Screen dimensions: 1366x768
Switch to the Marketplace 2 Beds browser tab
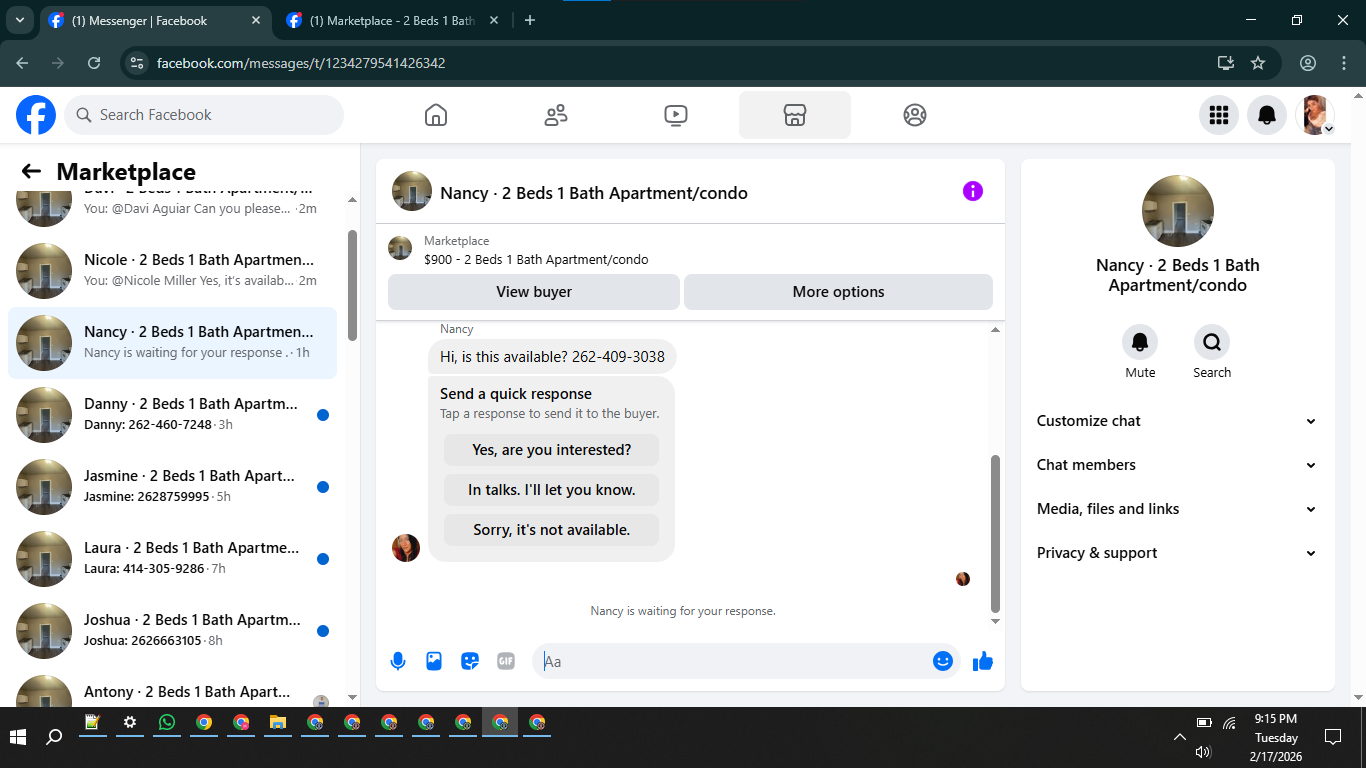[392, 20]
